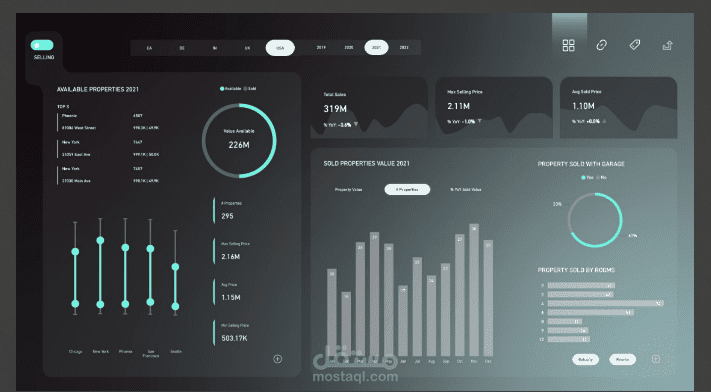
Task: Click the Max Selling Price 2.16M value
Action: 231,257
